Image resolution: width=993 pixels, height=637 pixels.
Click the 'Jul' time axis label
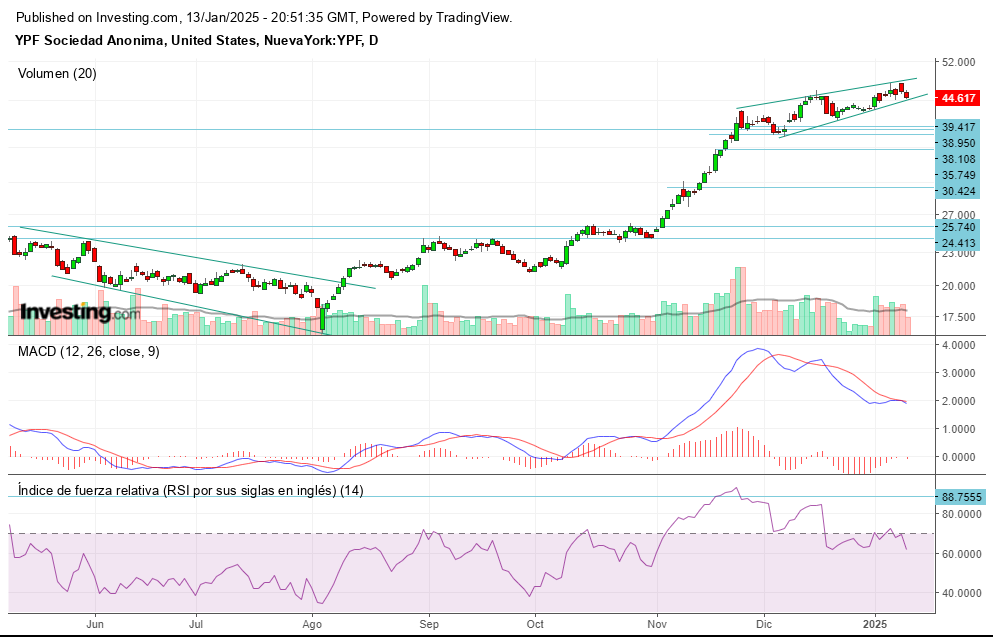[196, 624]
